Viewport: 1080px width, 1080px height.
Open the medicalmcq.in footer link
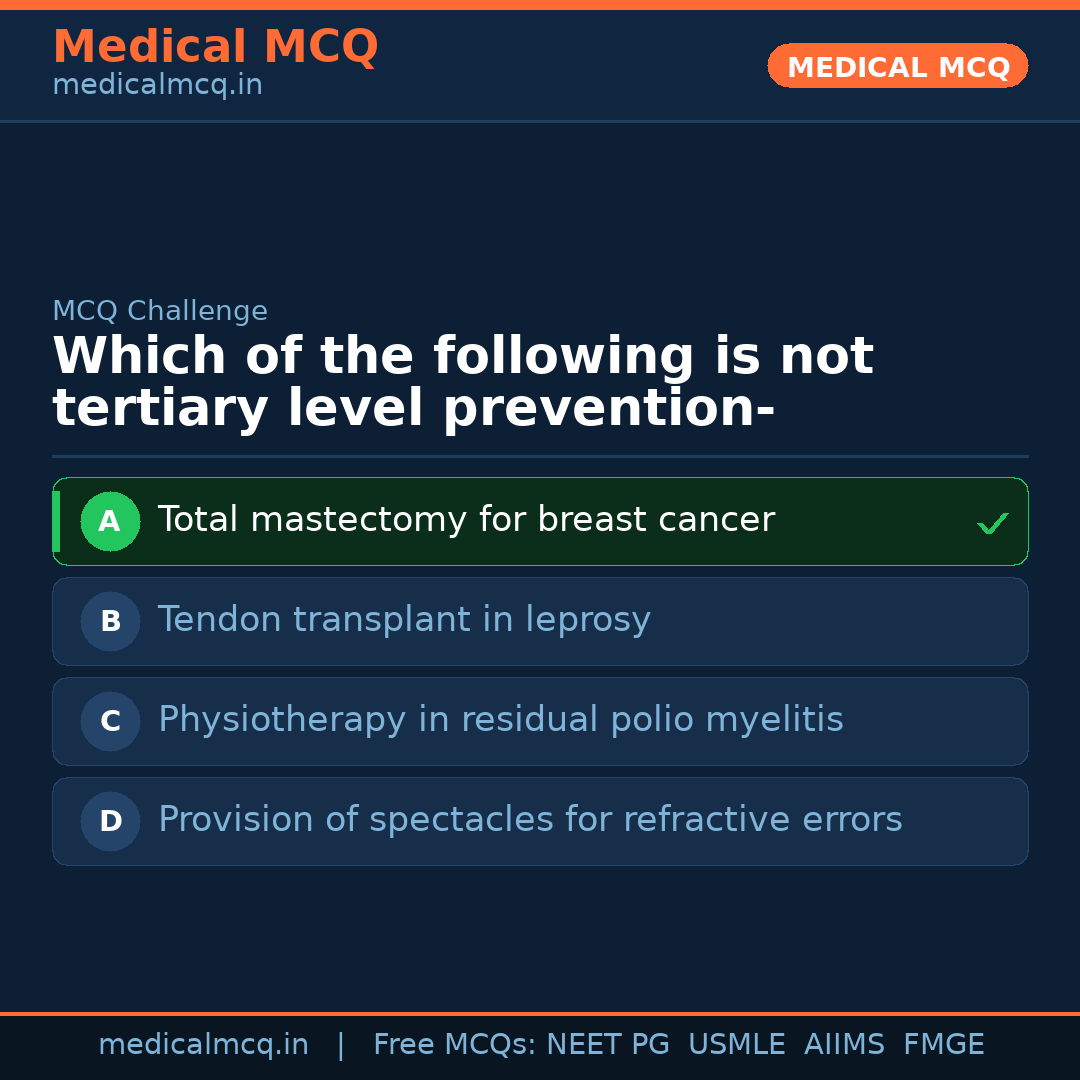203,1043
